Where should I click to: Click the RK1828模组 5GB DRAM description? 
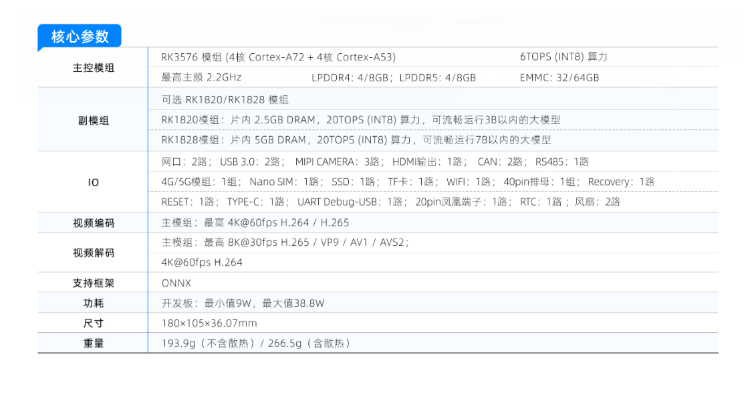(356, 140)
